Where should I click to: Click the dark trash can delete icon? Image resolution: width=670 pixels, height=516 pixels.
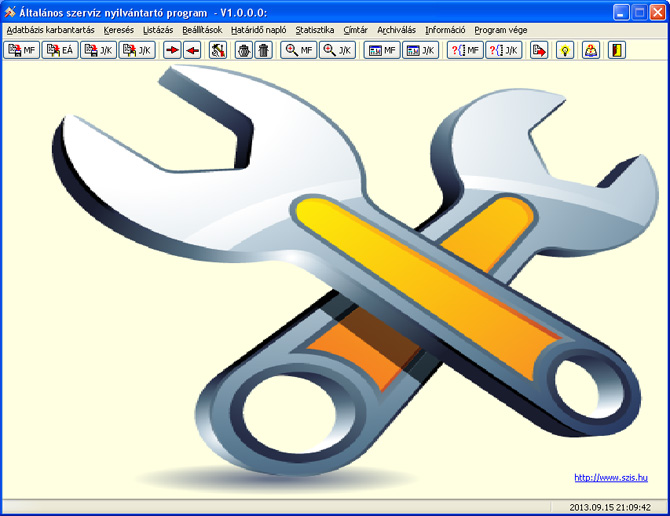[264, 50]
